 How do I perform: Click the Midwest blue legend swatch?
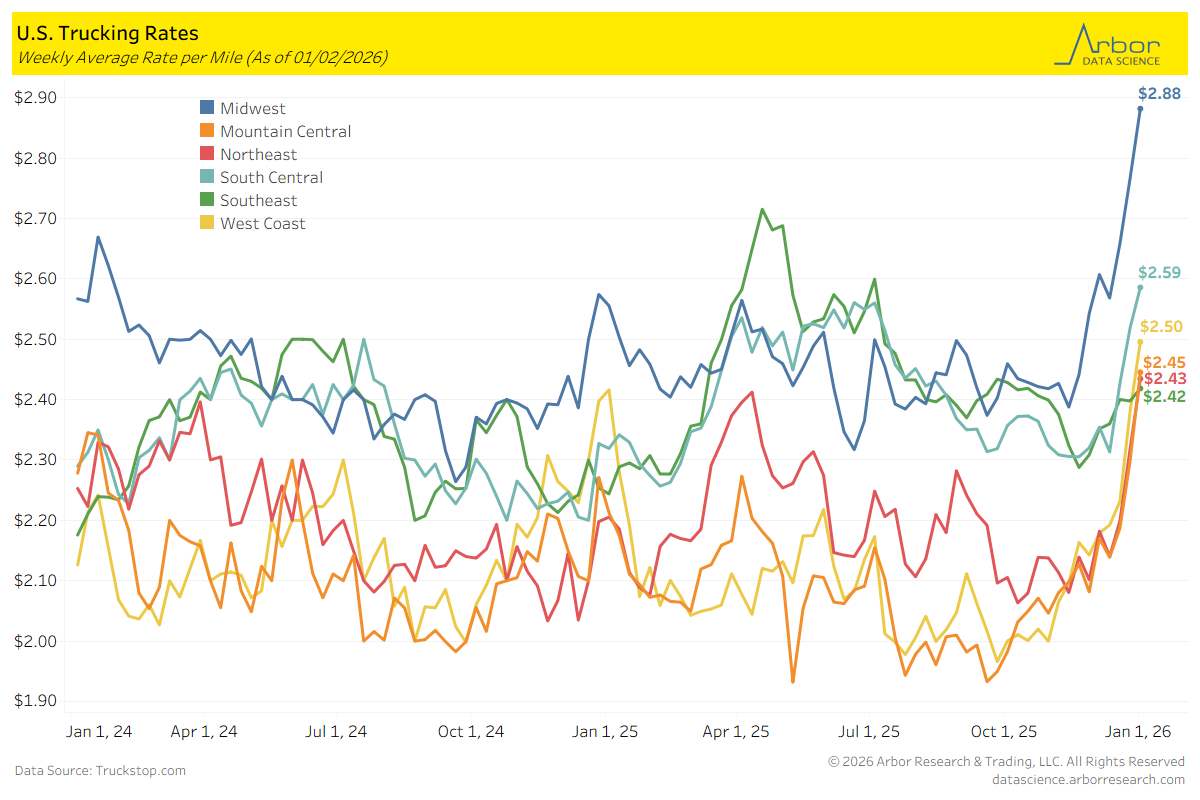coord(207,108)
